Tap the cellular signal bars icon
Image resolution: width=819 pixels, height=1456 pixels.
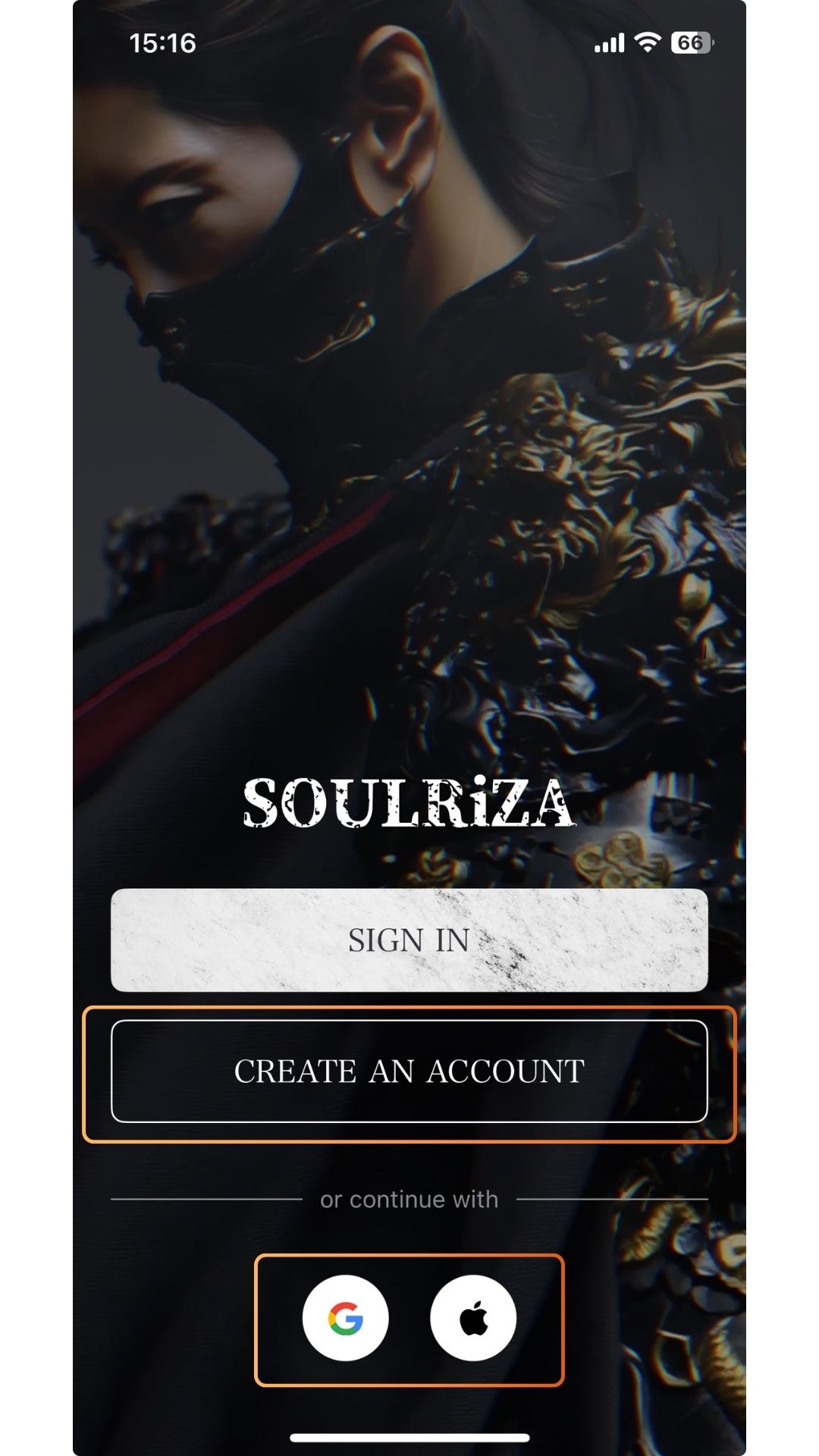609,43
